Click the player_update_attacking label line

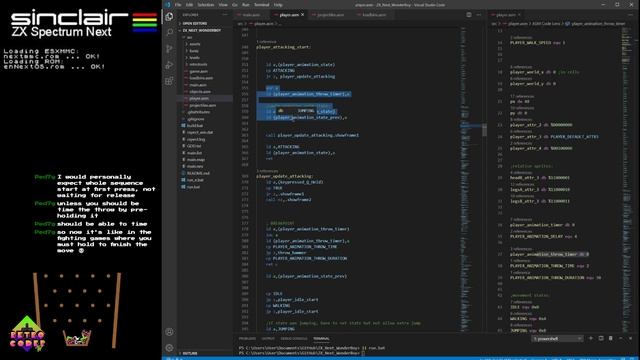tap(284, 176)
